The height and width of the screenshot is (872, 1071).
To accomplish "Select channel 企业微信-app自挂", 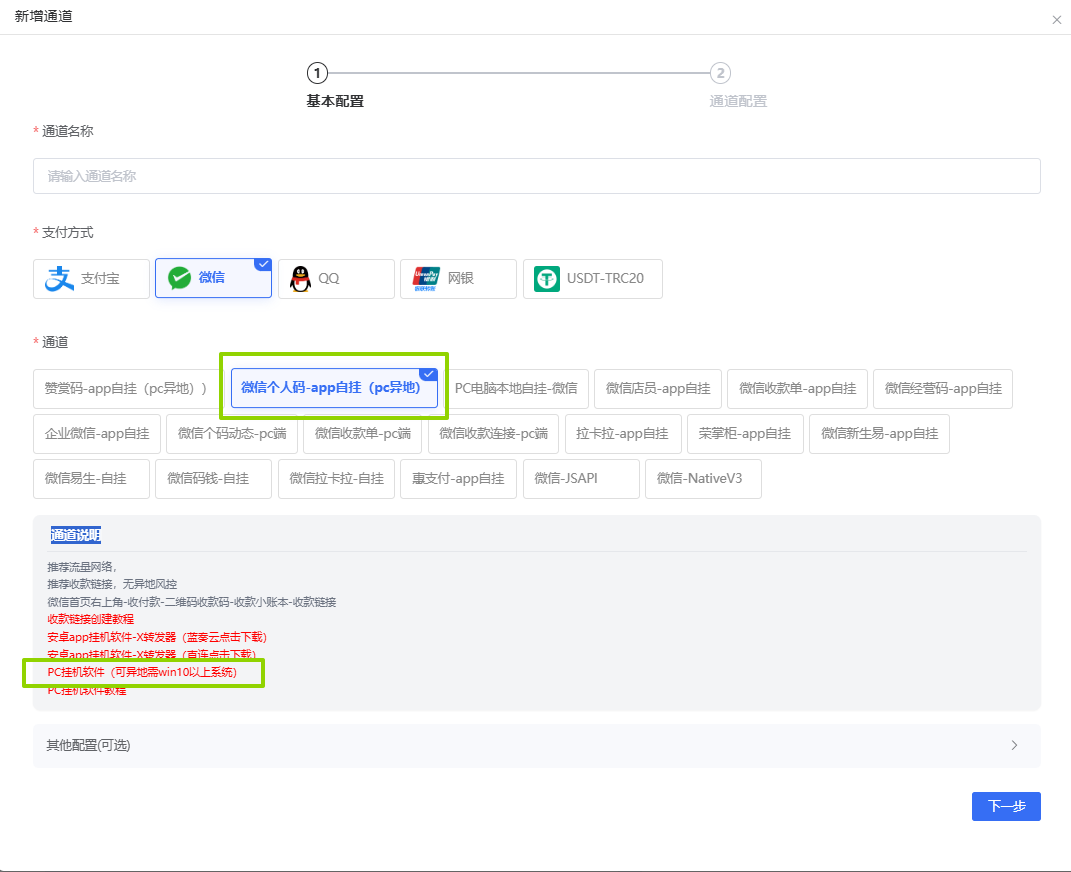I will click(97, 434).
